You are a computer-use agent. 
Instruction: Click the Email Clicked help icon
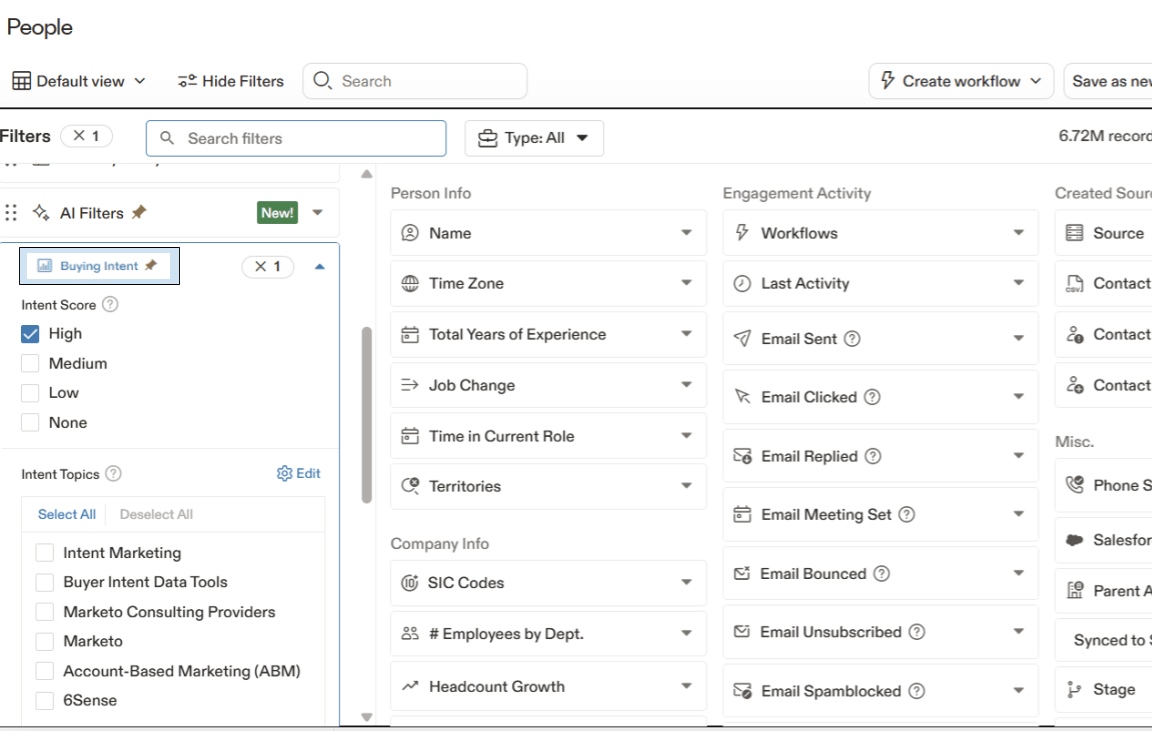click(872, 397)
